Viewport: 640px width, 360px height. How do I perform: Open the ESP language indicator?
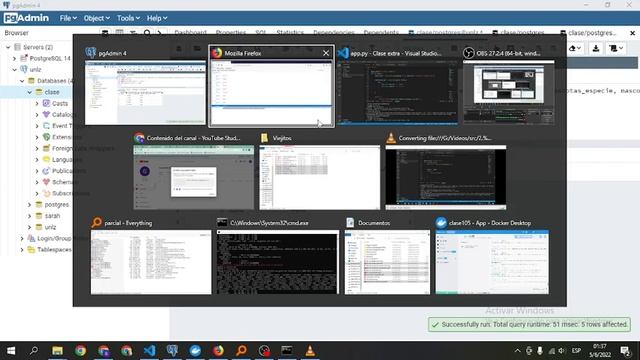coord(576,351)
